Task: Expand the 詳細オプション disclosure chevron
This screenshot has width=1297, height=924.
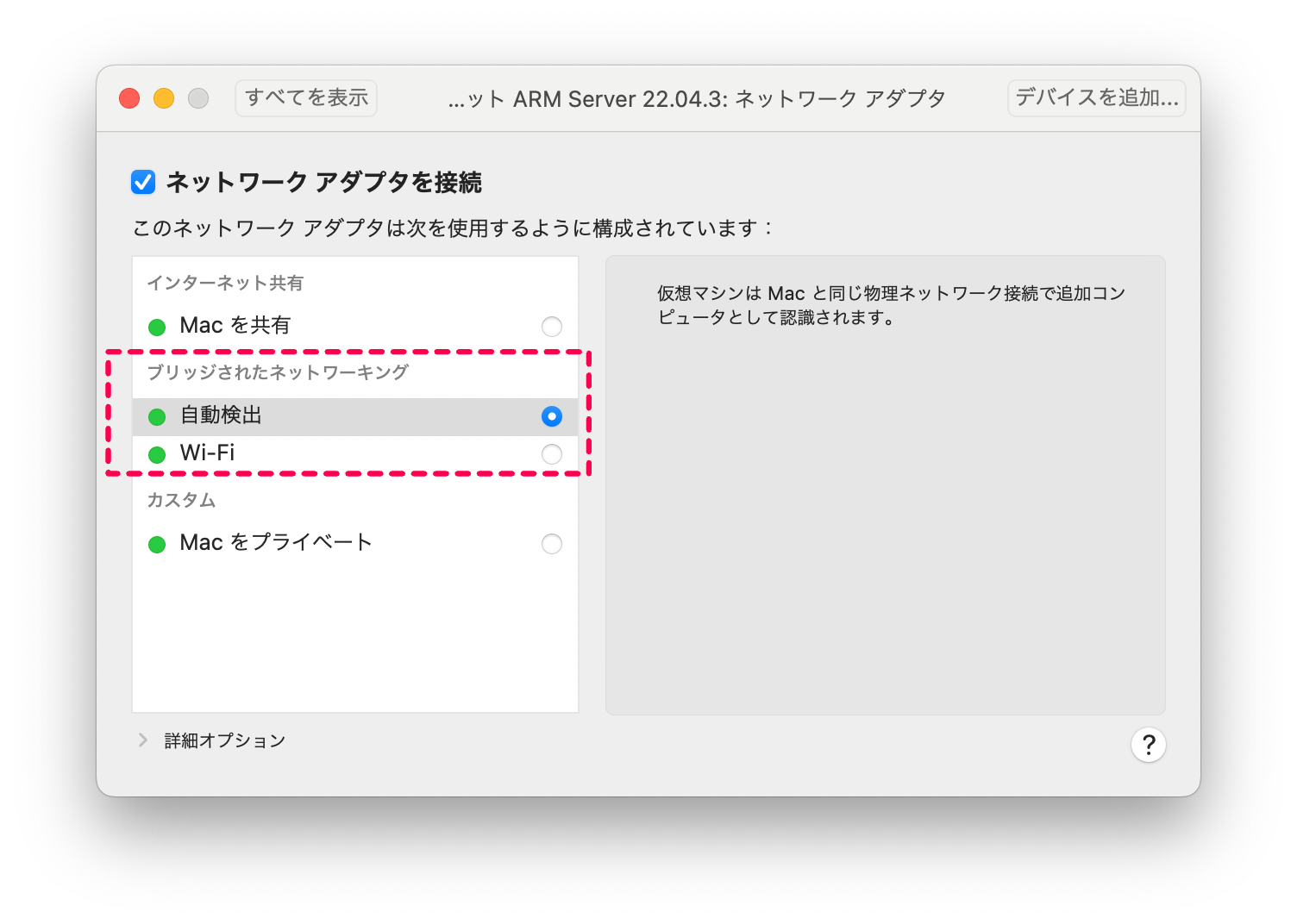Action: [x=143, y=740]
